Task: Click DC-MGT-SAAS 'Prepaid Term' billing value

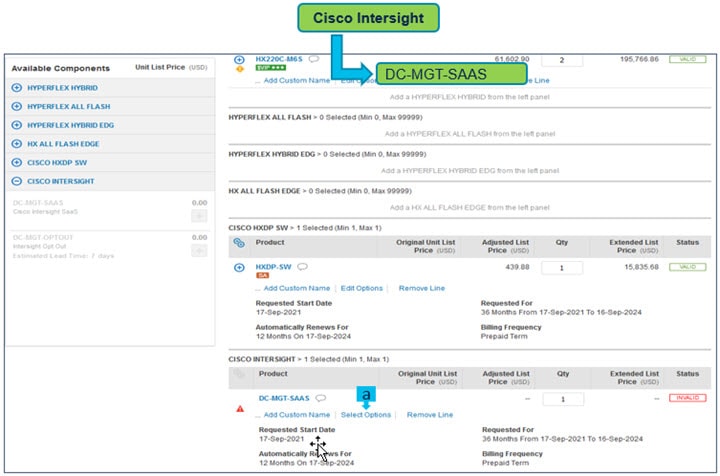Action: click(505, 463)
